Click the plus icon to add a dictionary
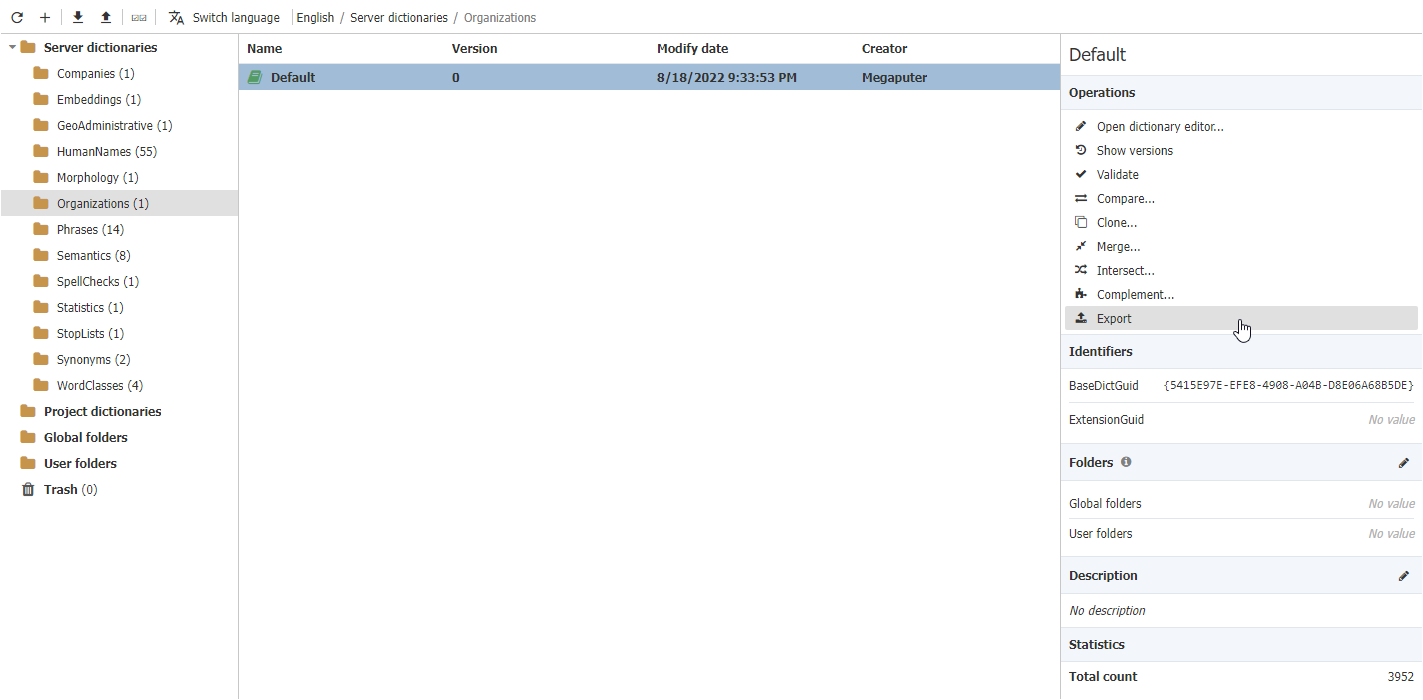Screen dimensions: 1423x700 44,17
